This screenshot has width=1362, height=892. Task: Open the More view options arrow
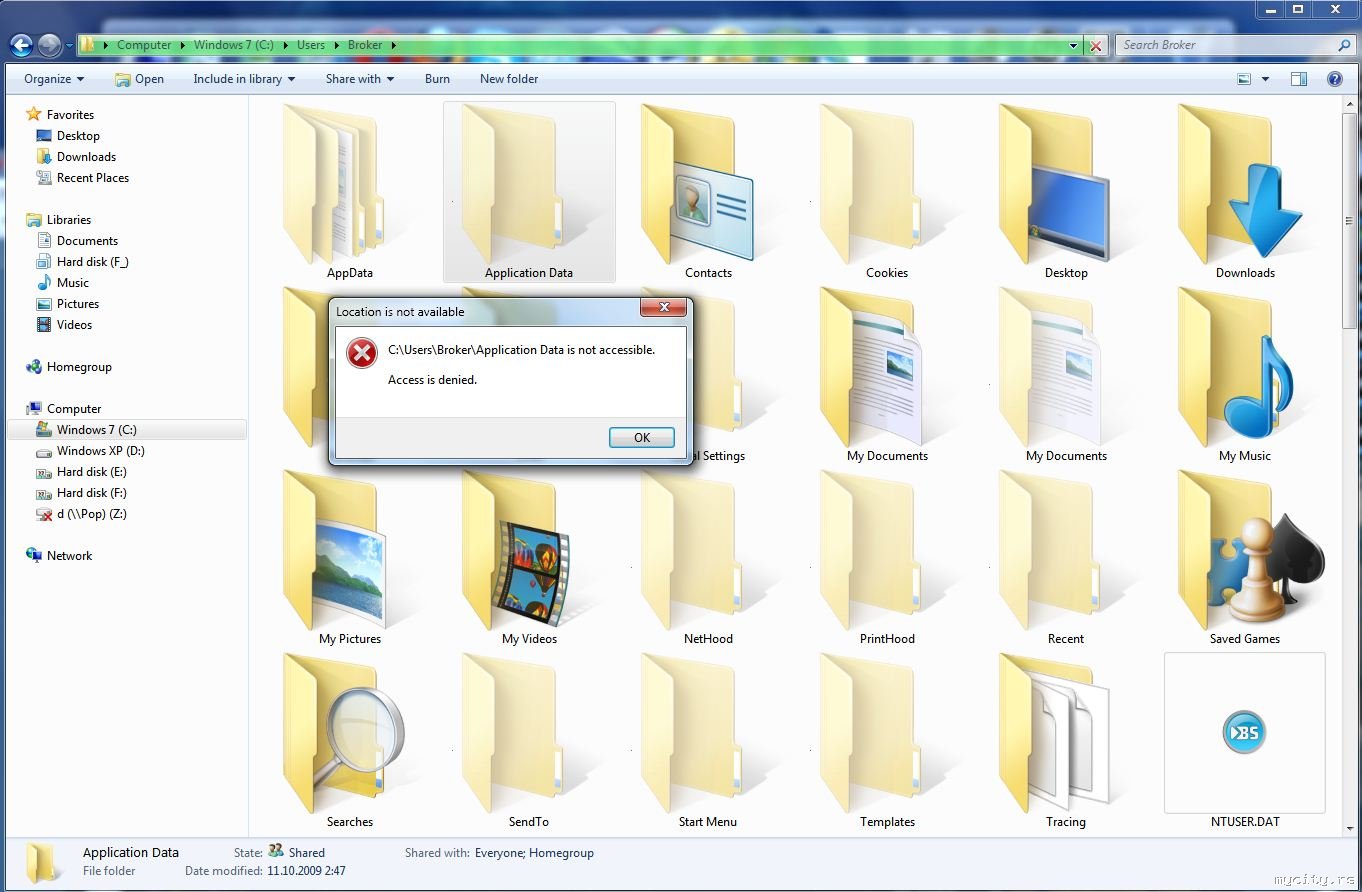pyautogui.click(x=1265, y=79)
